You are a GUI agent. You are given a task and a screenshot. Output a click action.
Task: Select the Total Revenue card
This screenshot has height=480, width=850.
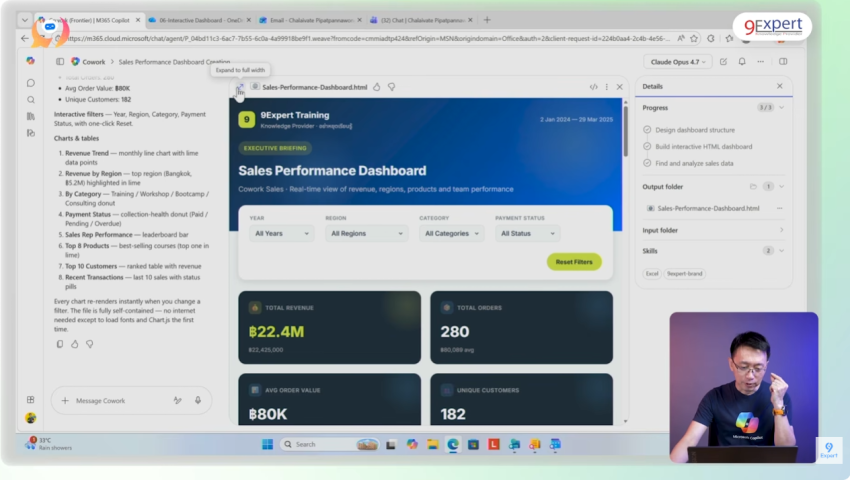click(330, 328)
